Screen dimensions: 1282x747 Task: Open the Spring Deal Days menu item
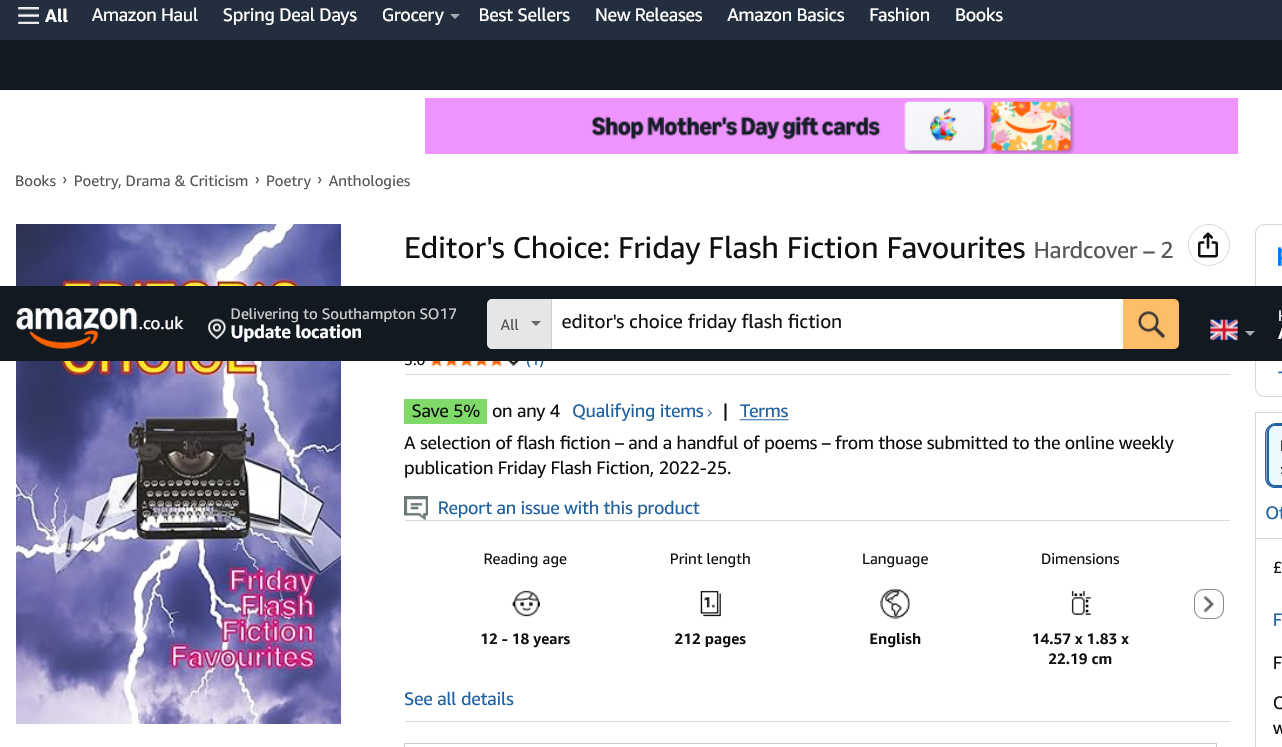[x=290, y=15]
